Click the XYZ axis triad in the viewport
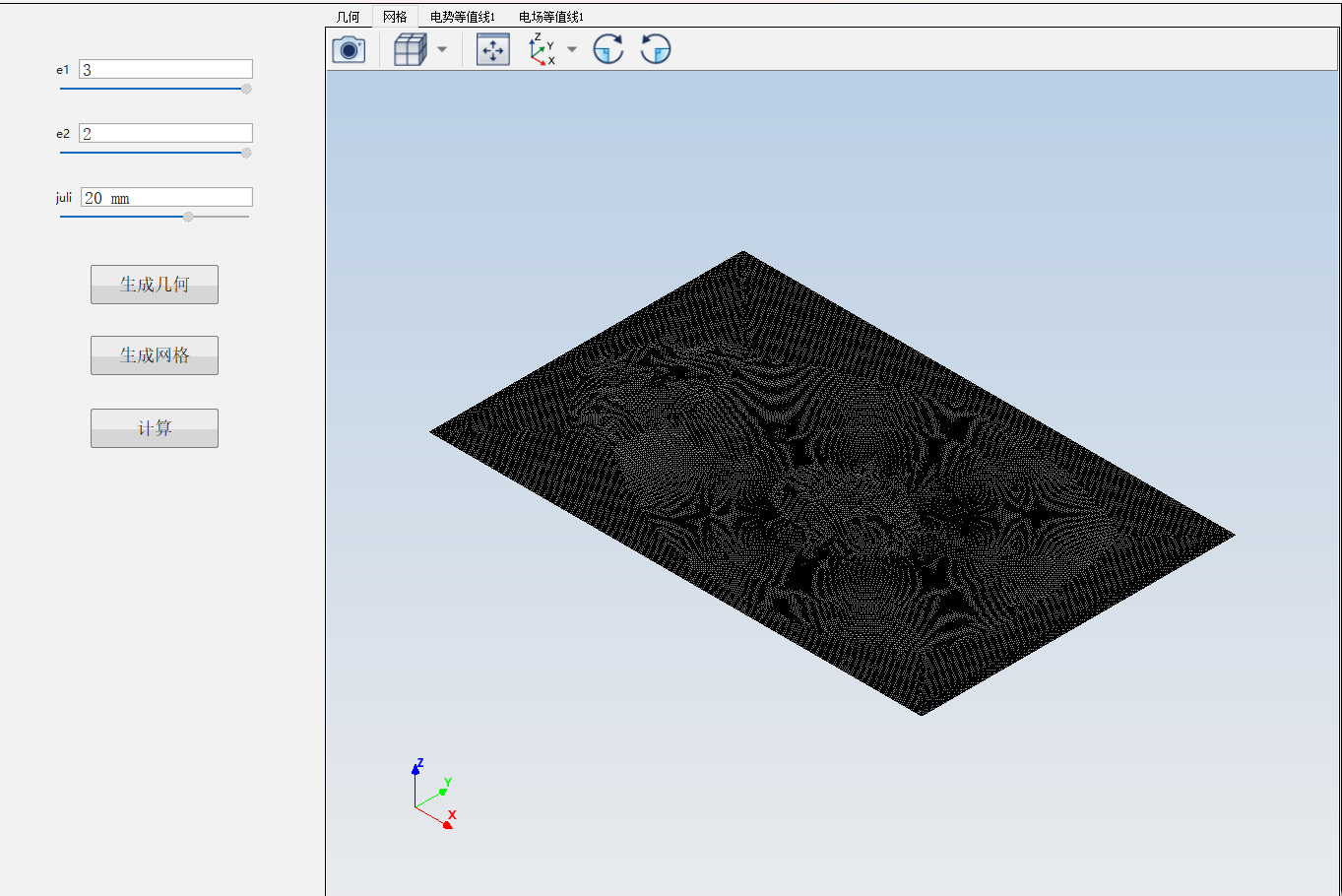Screen dimensions: 1342x896 click(x=433, y=794)
